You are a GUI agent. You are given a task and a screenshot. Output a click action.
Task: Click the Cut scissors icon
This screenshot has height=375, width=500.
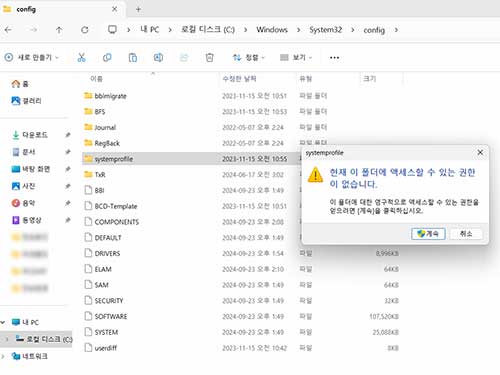click(x=81, y=58)
